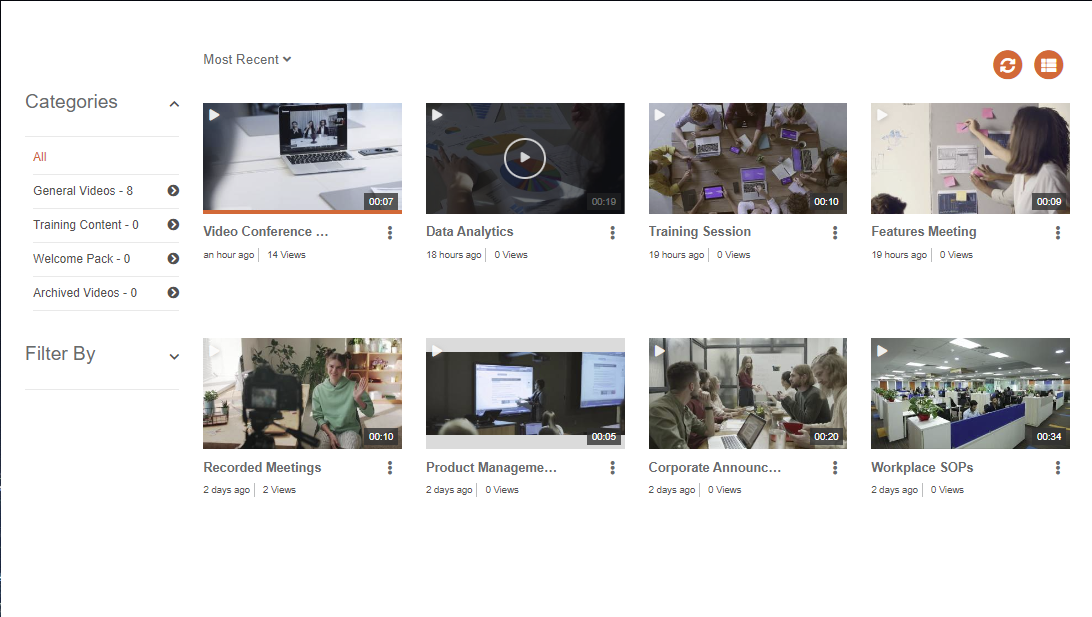Open the Workplace SOPs video title
This screenshot has width=1092, height=617.
tap(922, 467)
